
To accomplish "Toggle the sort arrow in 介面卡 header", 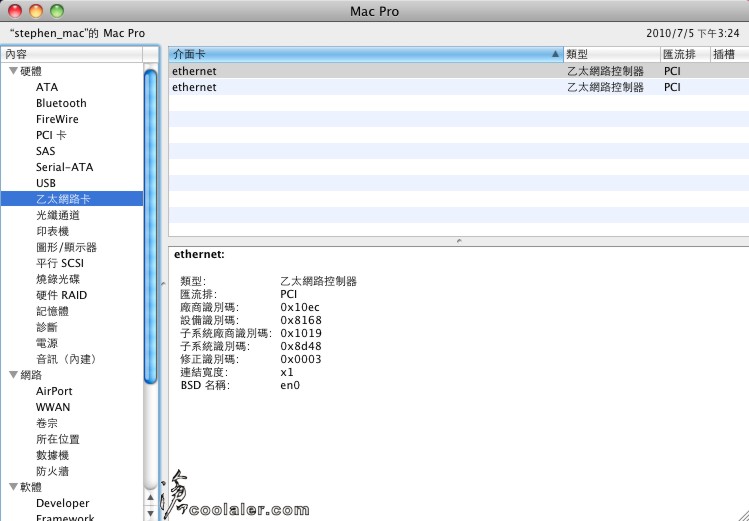I will click(555, 54).
